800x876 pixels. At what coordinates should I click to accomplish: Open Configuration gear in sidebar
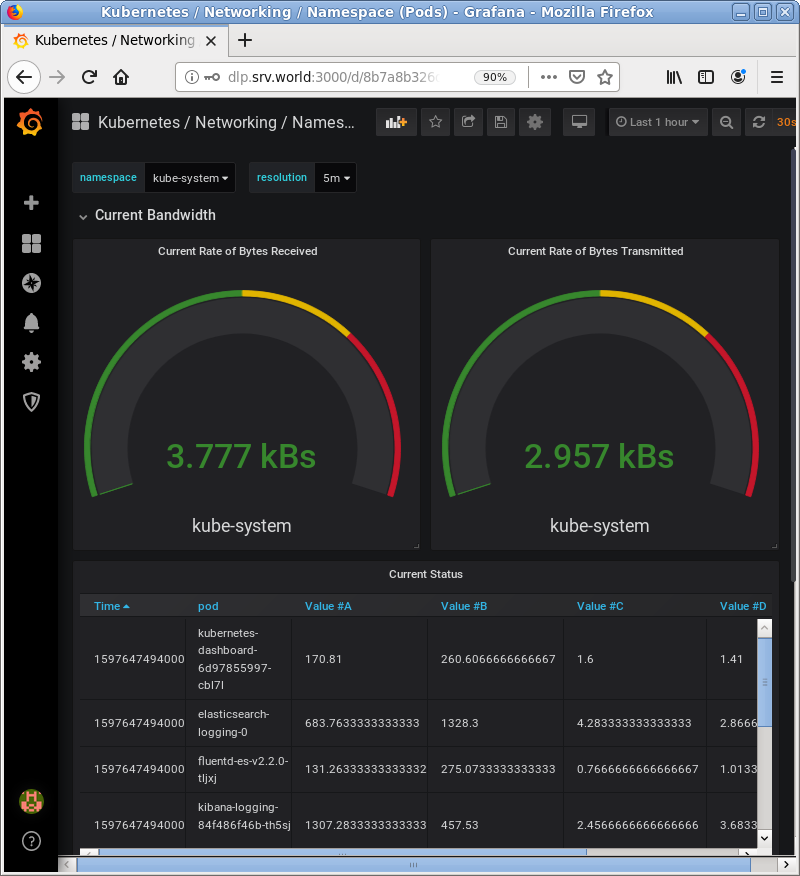click(31, 362)
